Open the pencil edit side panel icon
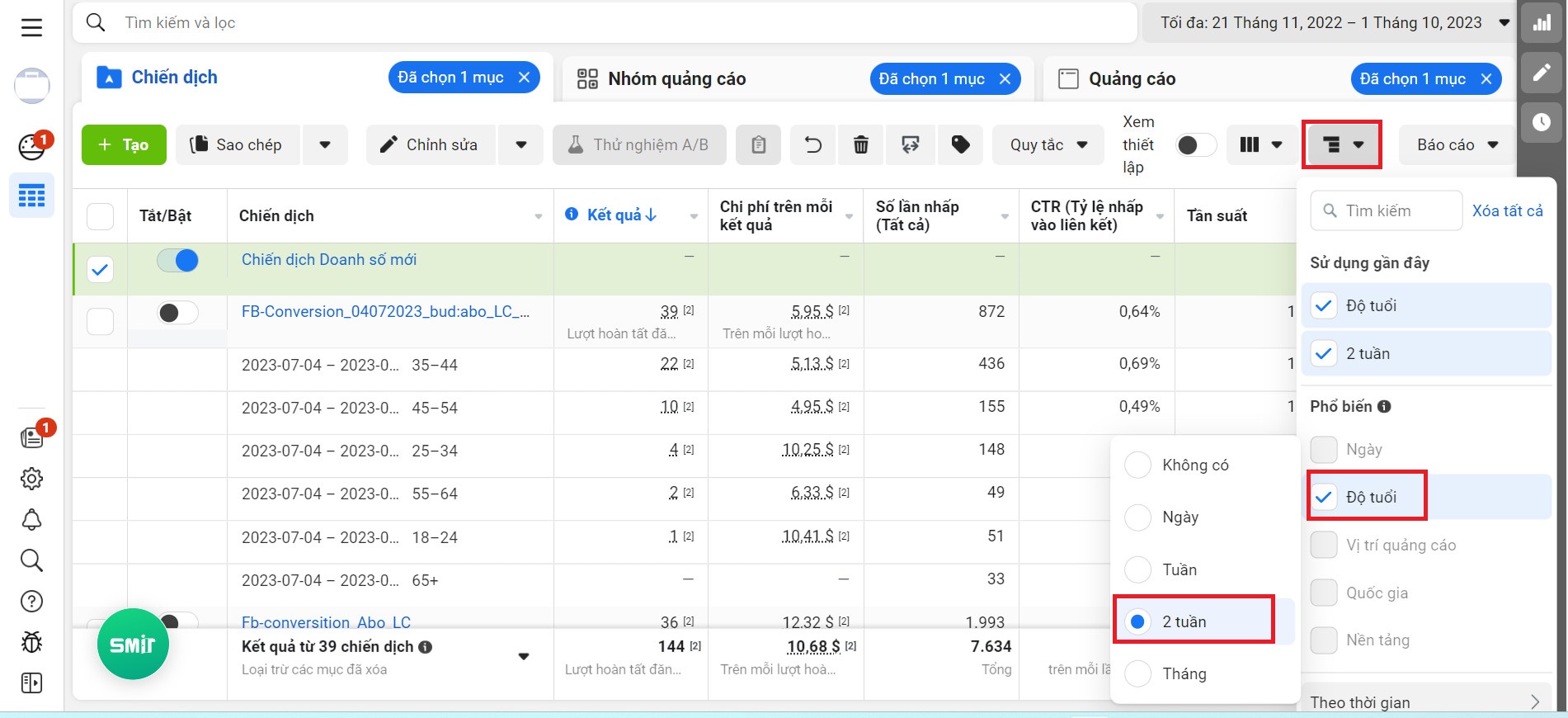Screen dimensions: 1568x718 click(x=1542, y=73)
